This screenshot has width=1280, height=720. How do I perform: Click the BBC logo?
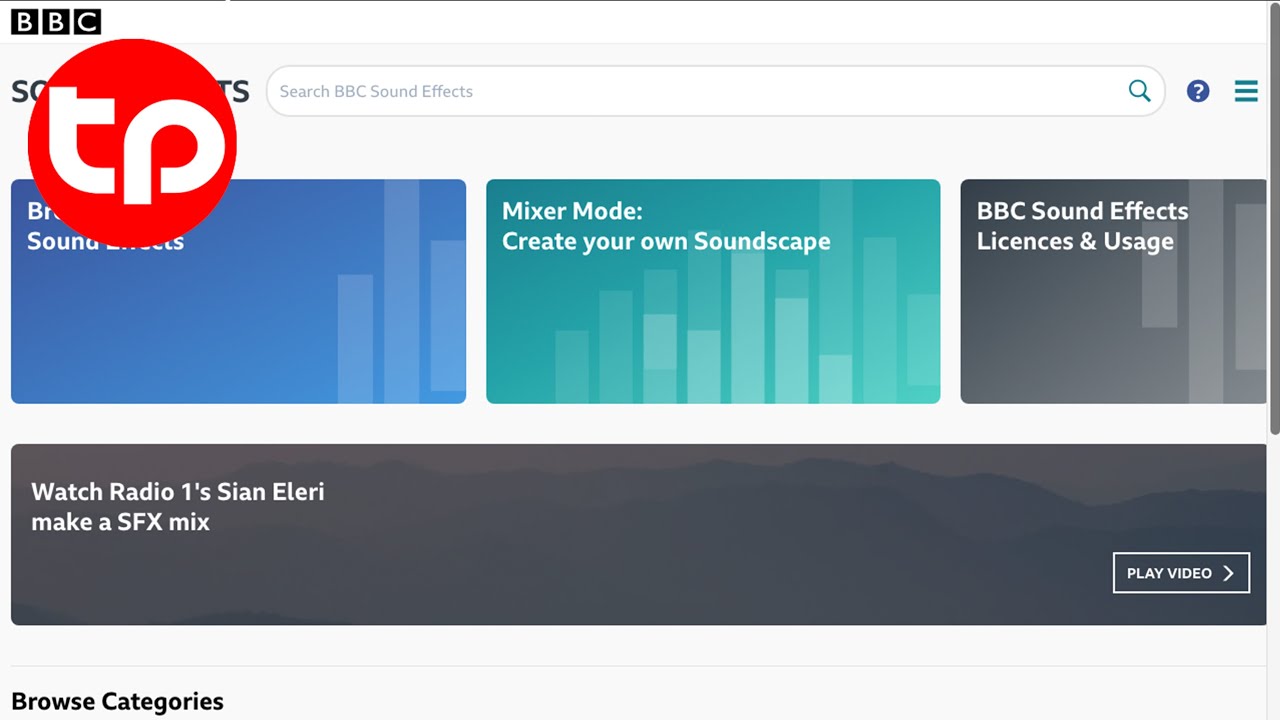click(x=56, y=22)
